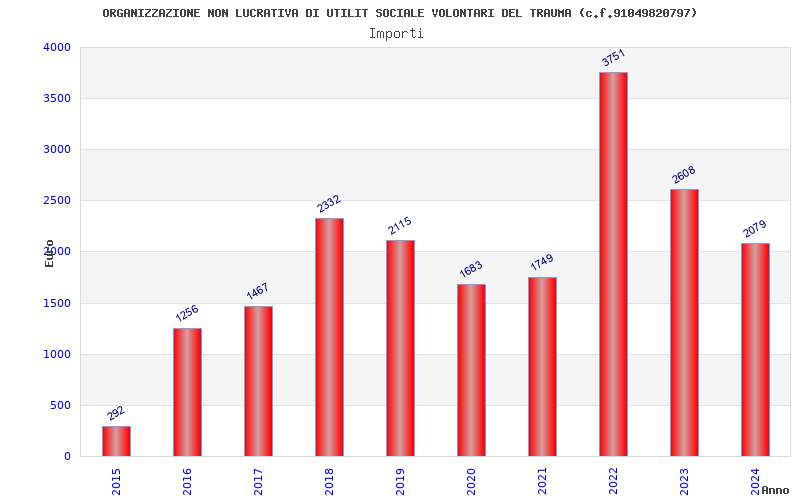The image size is (800, 500).
Task: Click the value label 1683
Action: coord(470,269)
